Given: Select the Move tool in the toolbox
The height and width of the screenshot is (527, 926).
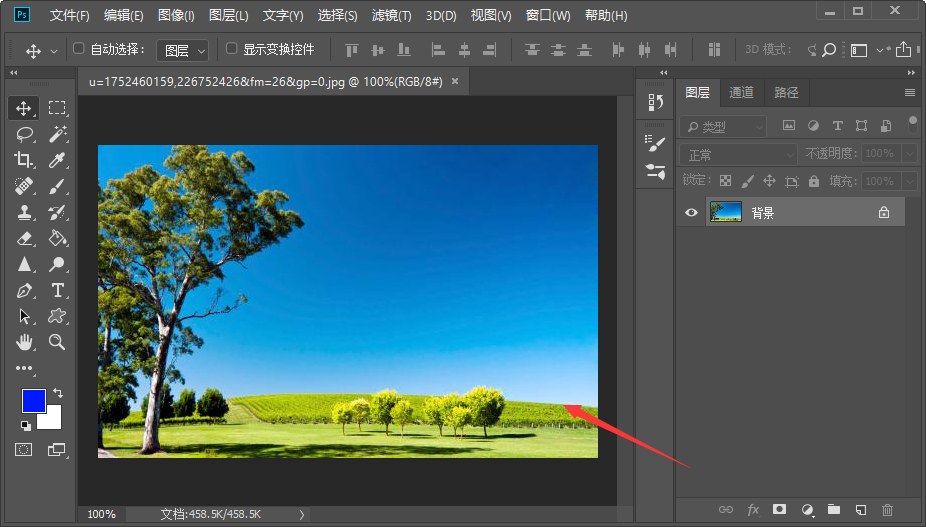Looking at the screenshot, I should tap(24, 108).
